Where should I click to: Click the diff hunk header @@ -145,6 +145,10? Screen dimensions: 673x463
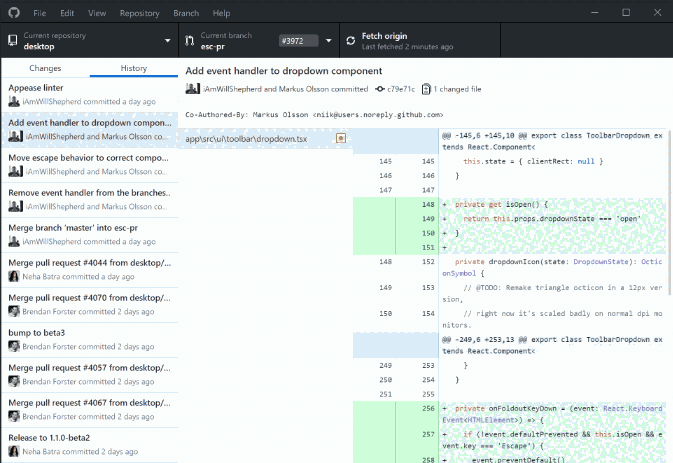pos(552,141)
